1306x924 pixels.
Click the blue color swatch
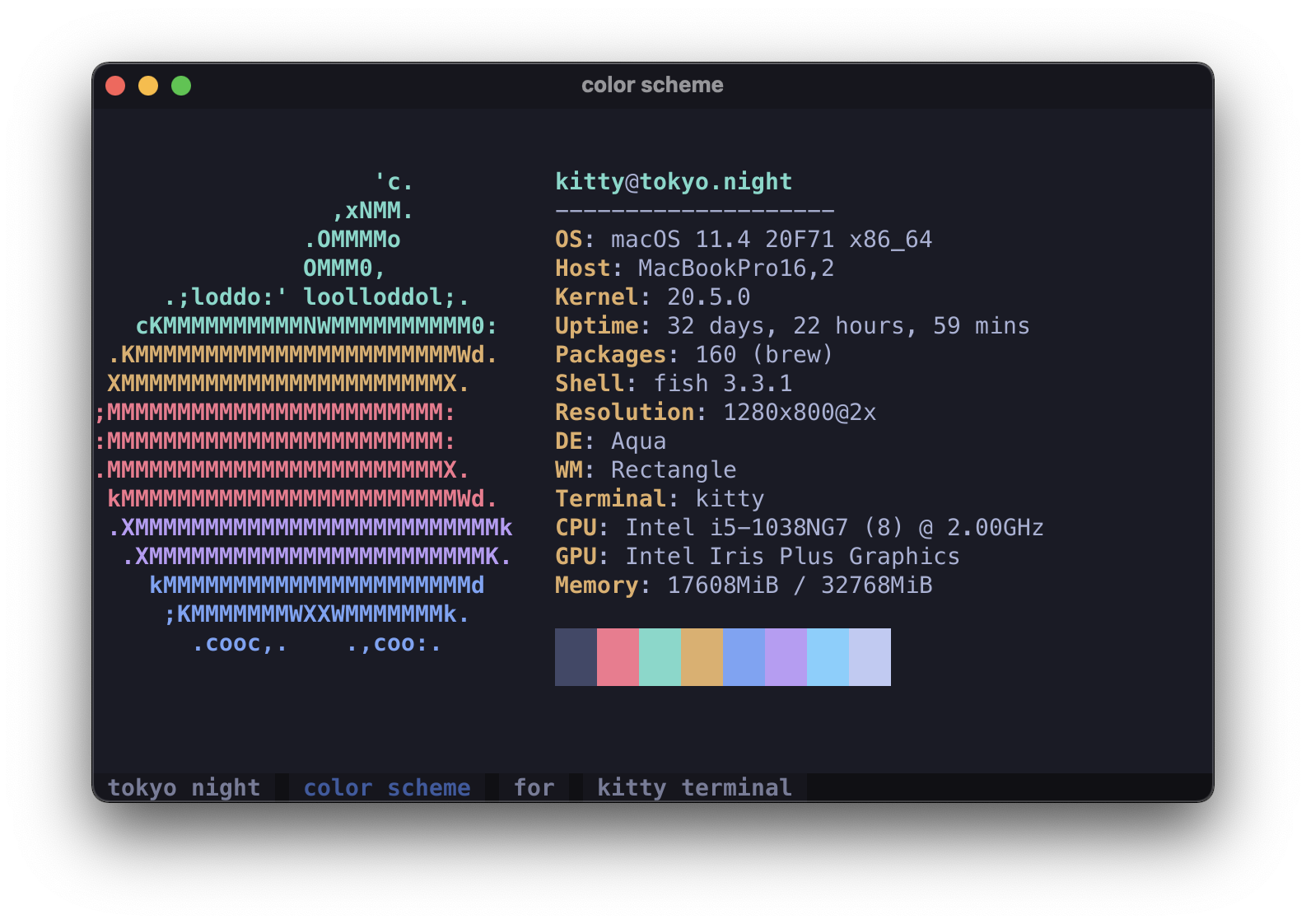pyautogui.click(x=744, y=657)
